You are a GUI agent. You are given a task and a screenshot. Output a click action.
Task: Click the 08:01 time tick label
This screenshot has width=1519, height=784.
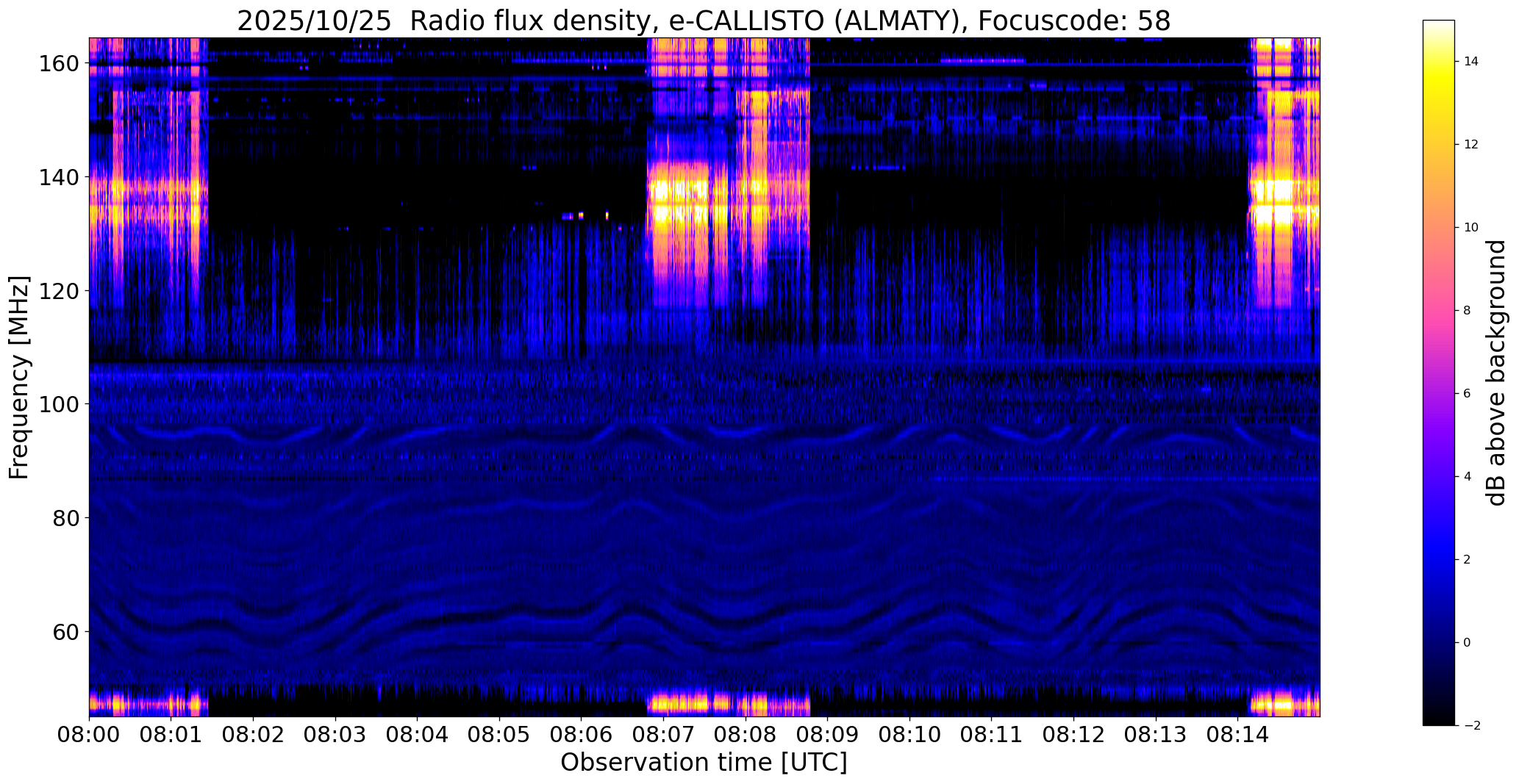tap(171, 734)
